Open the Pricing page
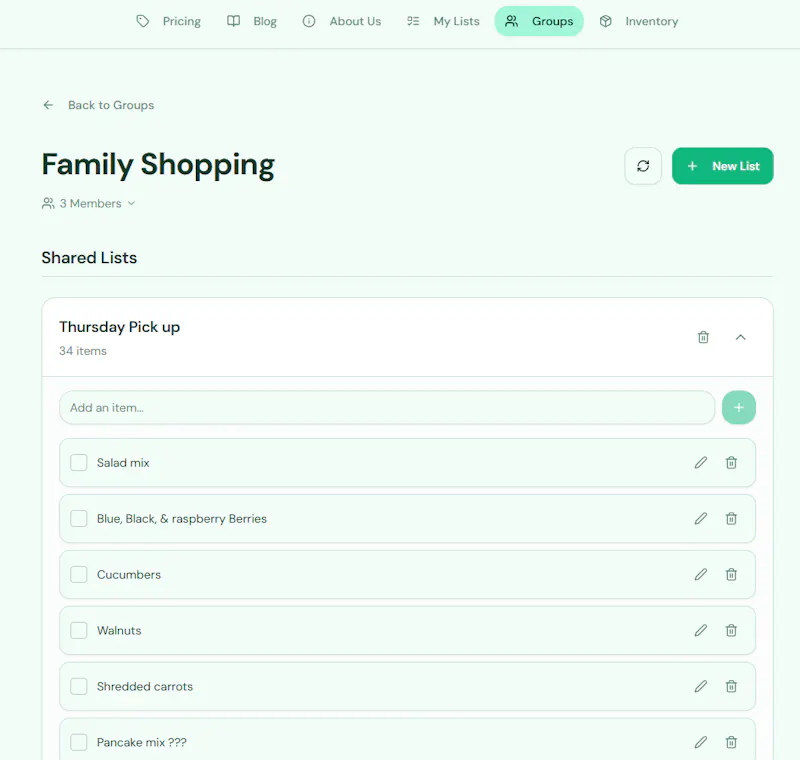 (x=168, y=21)
